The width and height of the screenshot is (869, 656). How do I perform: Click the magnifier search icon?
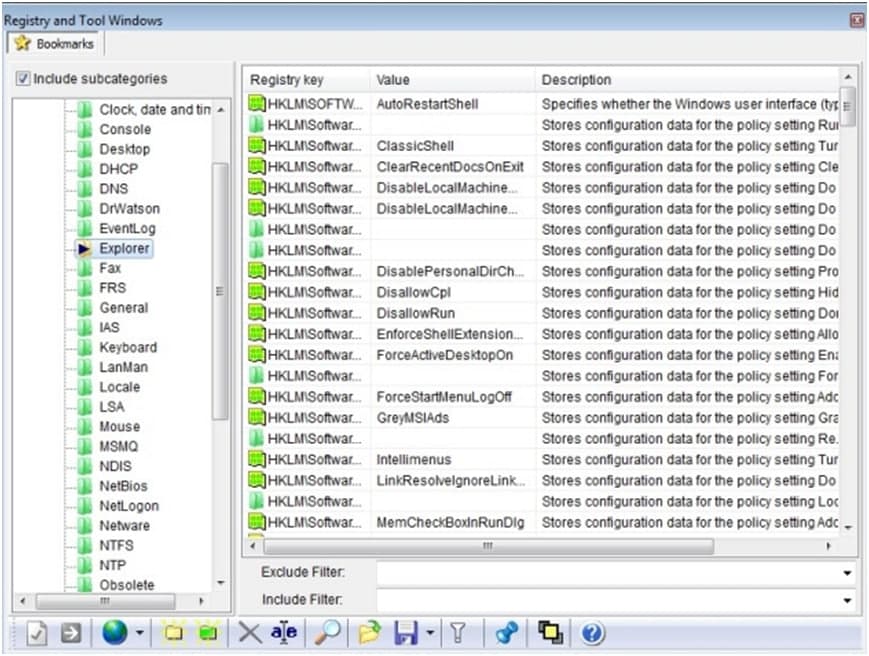point(325,632)
